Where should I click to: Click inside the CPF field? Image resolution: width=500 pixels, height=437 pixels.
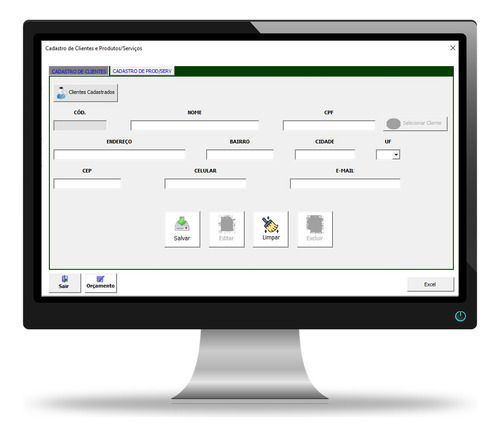pos(329,125)
